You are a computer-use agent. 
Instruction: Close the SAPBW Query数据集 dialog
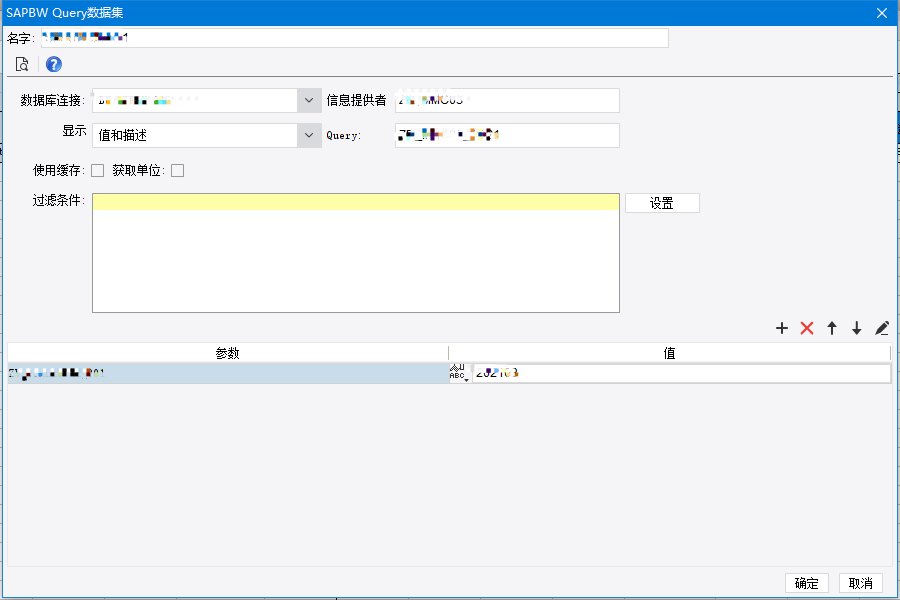(x=882, y=13)
